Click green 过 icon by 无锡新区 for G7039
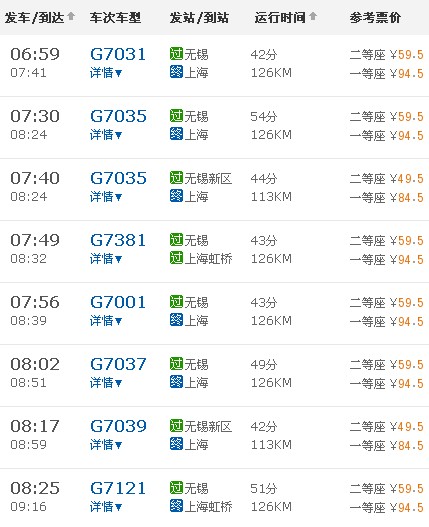The image size is (429, 527). 177,426
